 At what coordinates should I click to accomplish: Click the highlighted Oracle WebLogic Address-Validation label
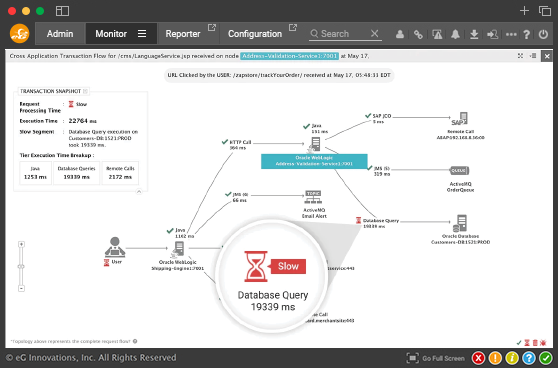pyautogui.click(x=314, y=161)
